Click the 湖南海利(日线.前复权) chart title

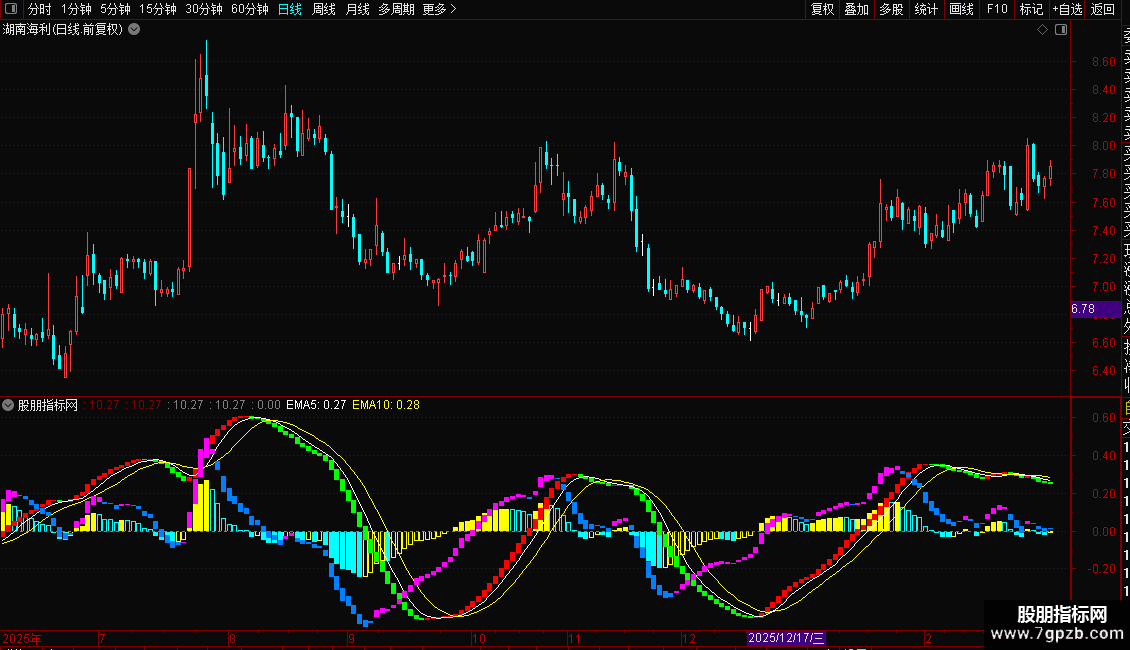pyautogui.click(x=63, y=30)
